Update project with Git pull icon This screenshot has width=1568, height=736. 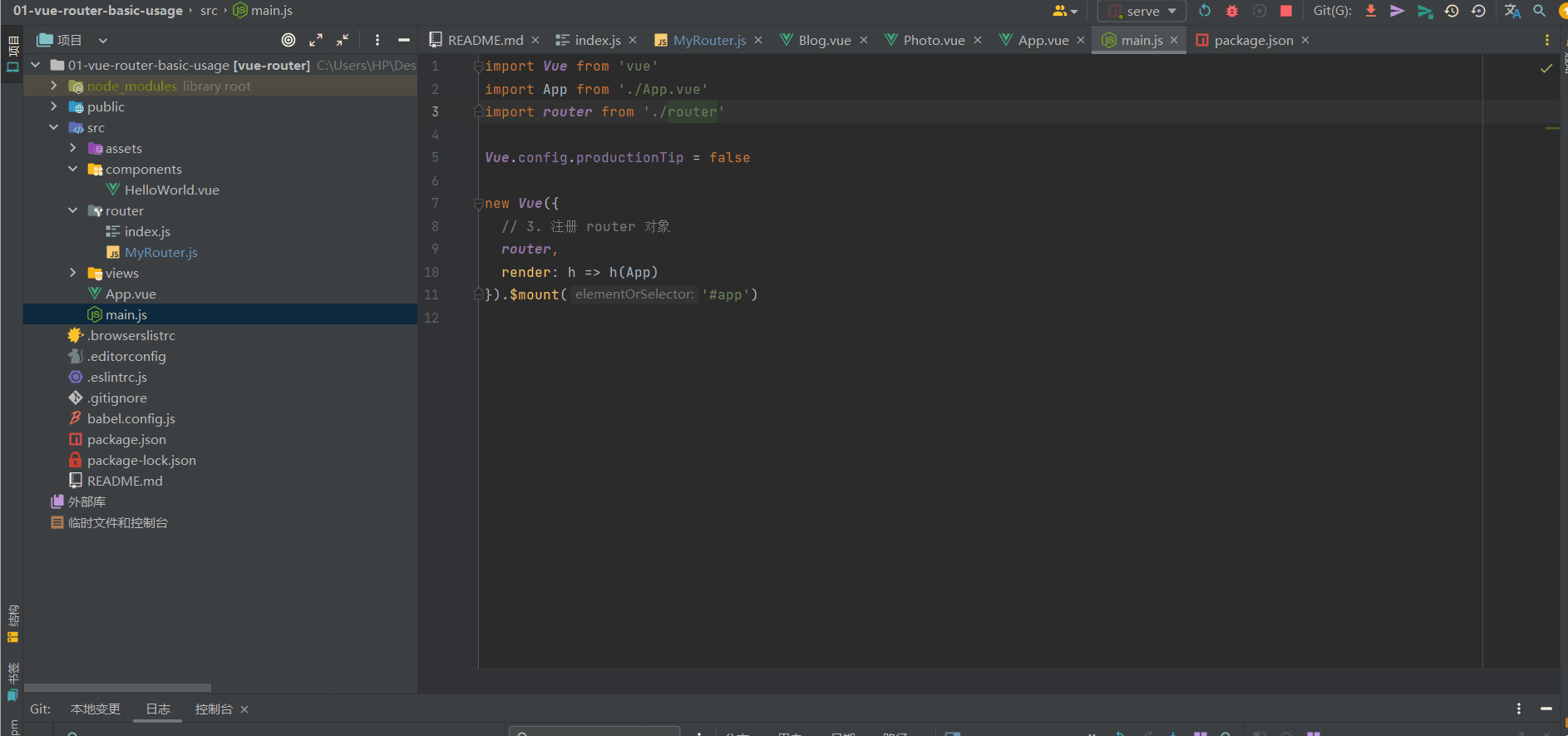tap(1371, 11)
